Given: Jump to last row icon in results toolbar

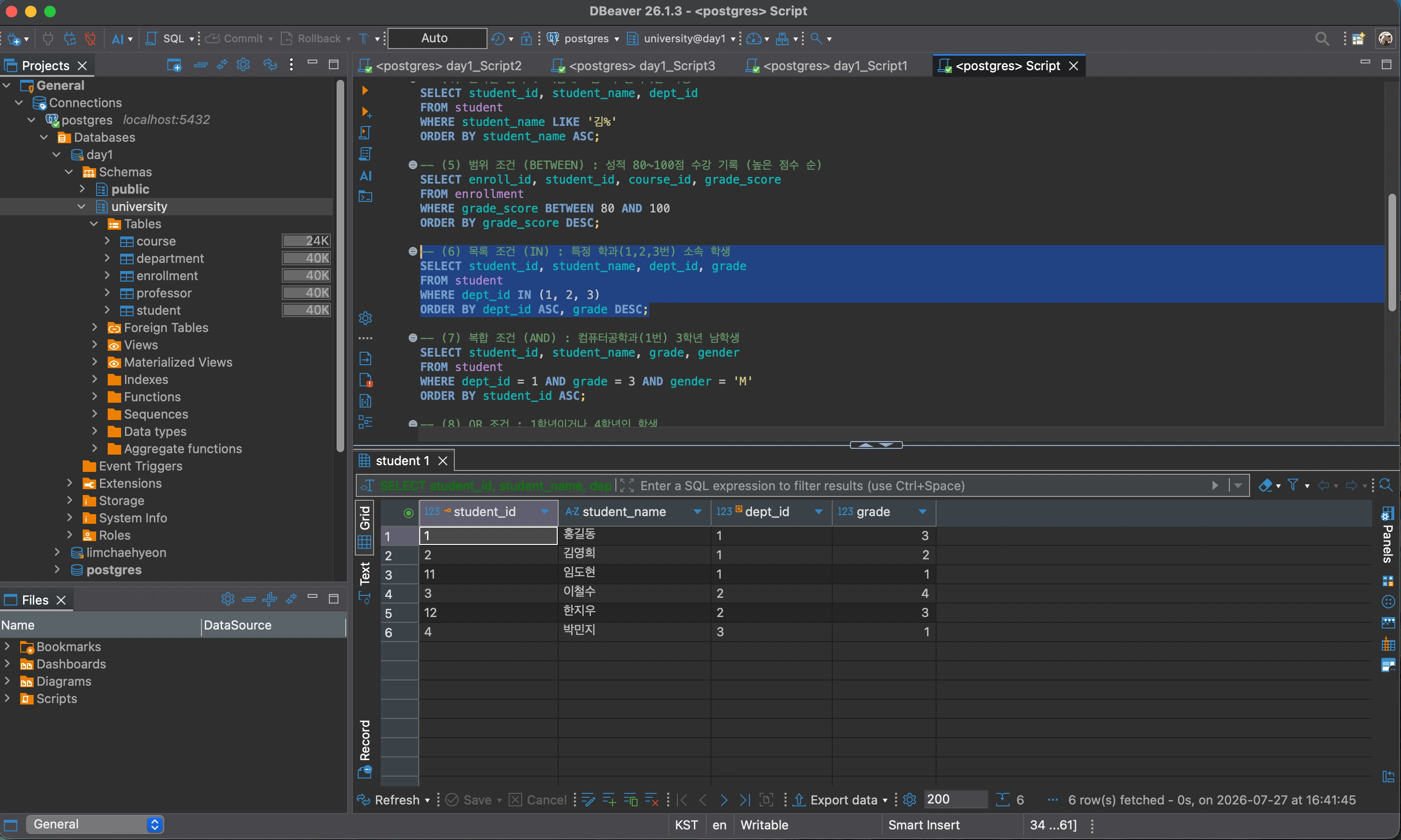Looking at the screenshot, I should (x=745, y=800).
